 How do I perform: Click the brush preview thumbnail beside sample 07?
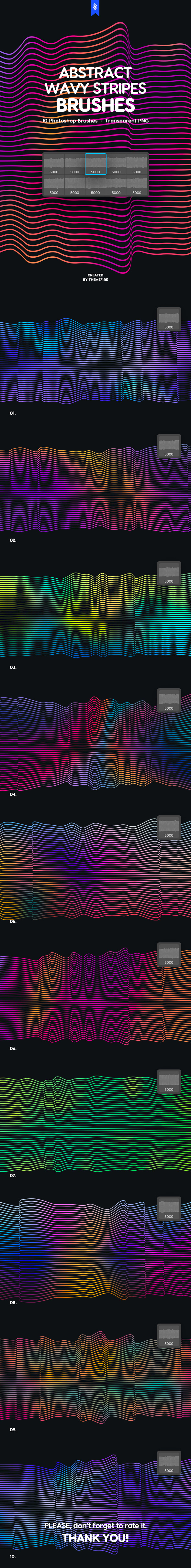coord(169,1082)
